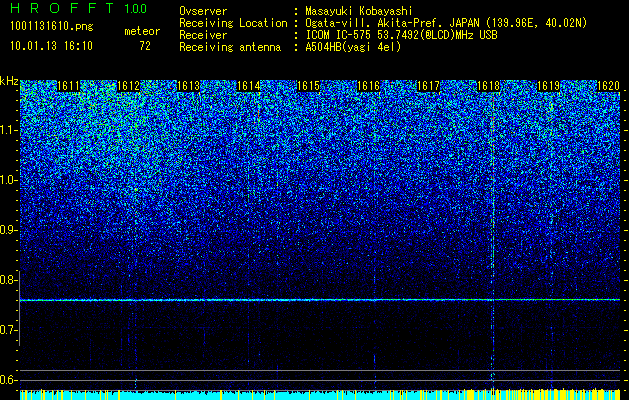Click the meteor label above the count
This screenshot has height=400, width=629.
[x=142, y=31]
